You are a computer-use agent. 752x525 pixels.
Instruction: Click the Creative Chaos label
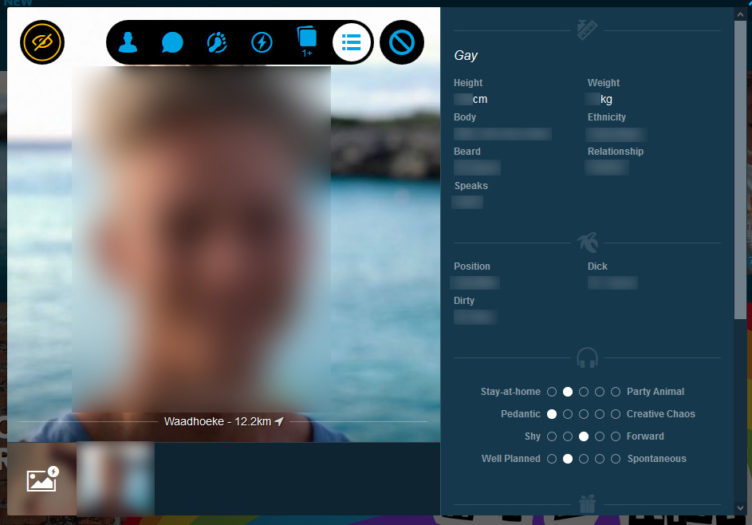click(x=660, y=414)
